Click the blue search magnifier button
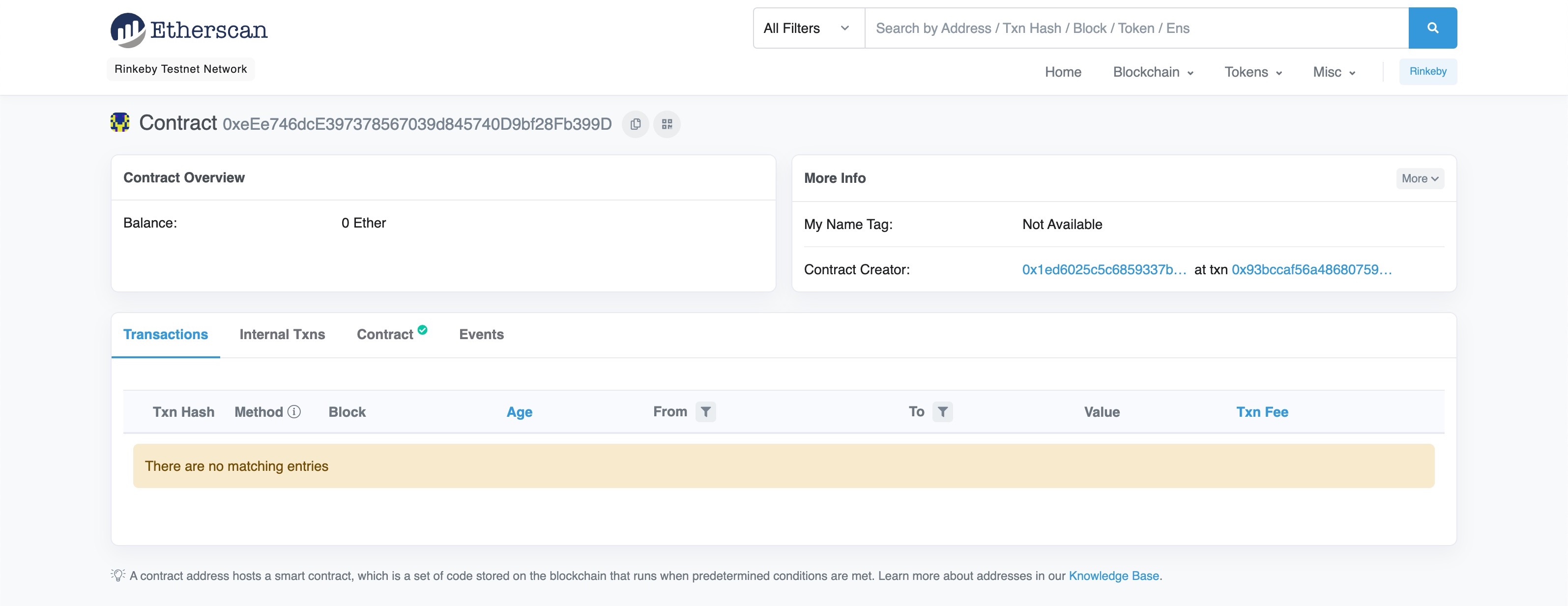The image size is (1568, 606). pyautogui.click(x=1432, y=28)
